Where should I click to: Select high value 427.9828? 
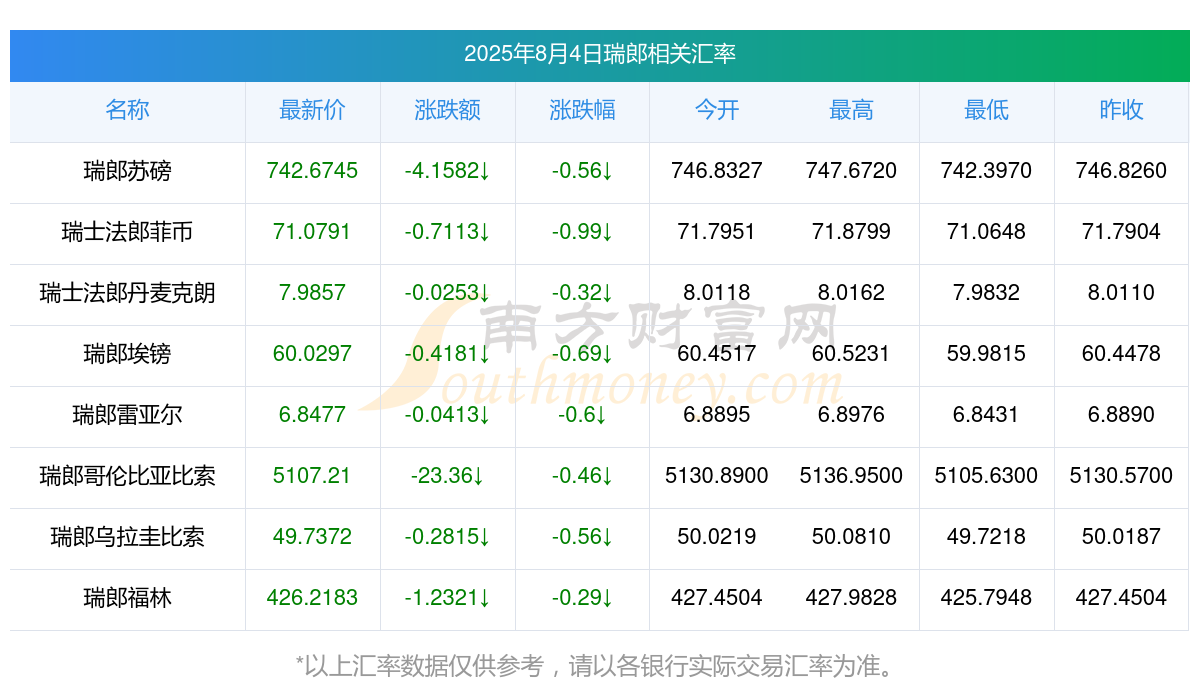pos(851,597)
